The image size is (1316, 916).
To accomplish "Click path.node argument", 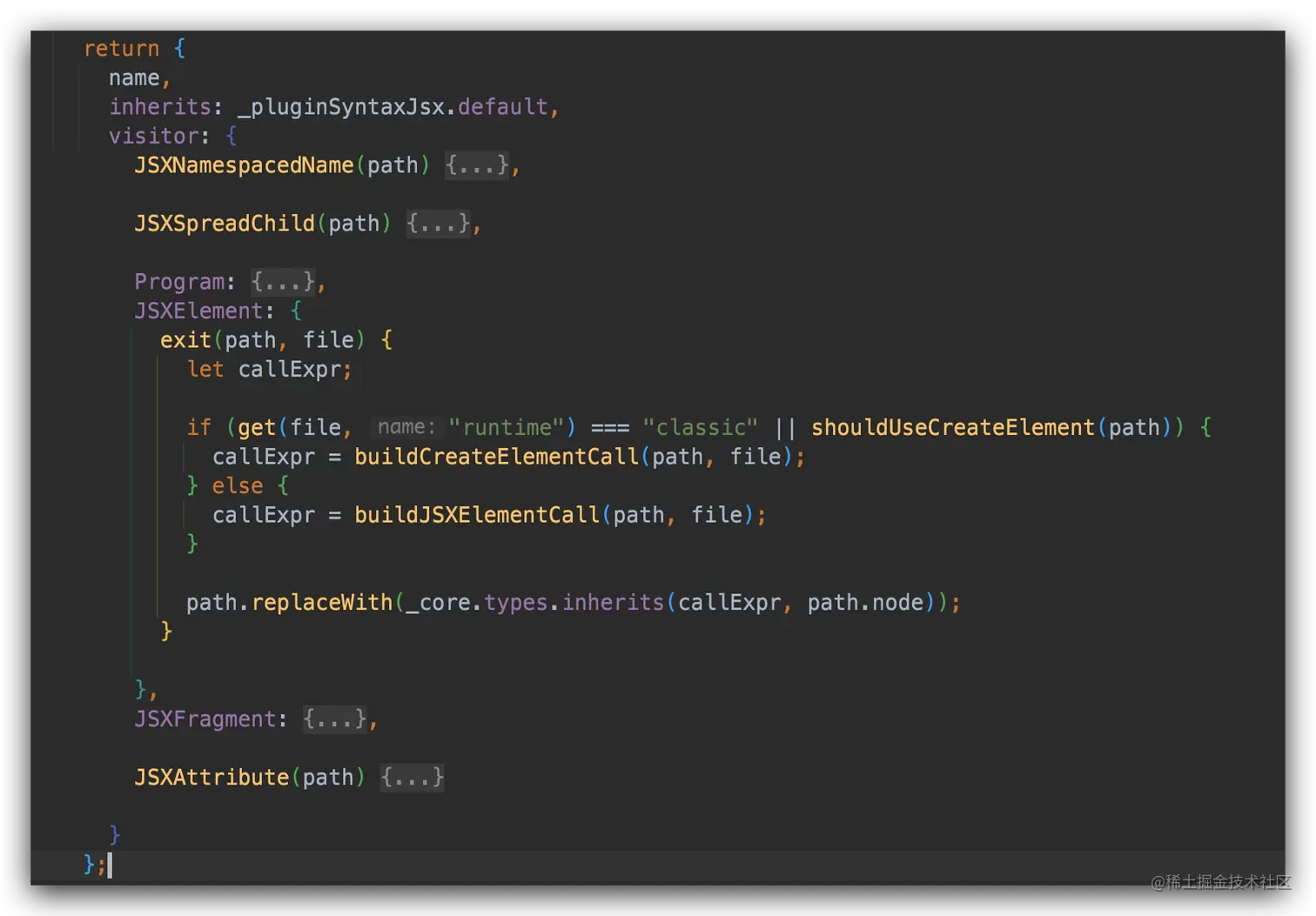I will click(865, 602).
